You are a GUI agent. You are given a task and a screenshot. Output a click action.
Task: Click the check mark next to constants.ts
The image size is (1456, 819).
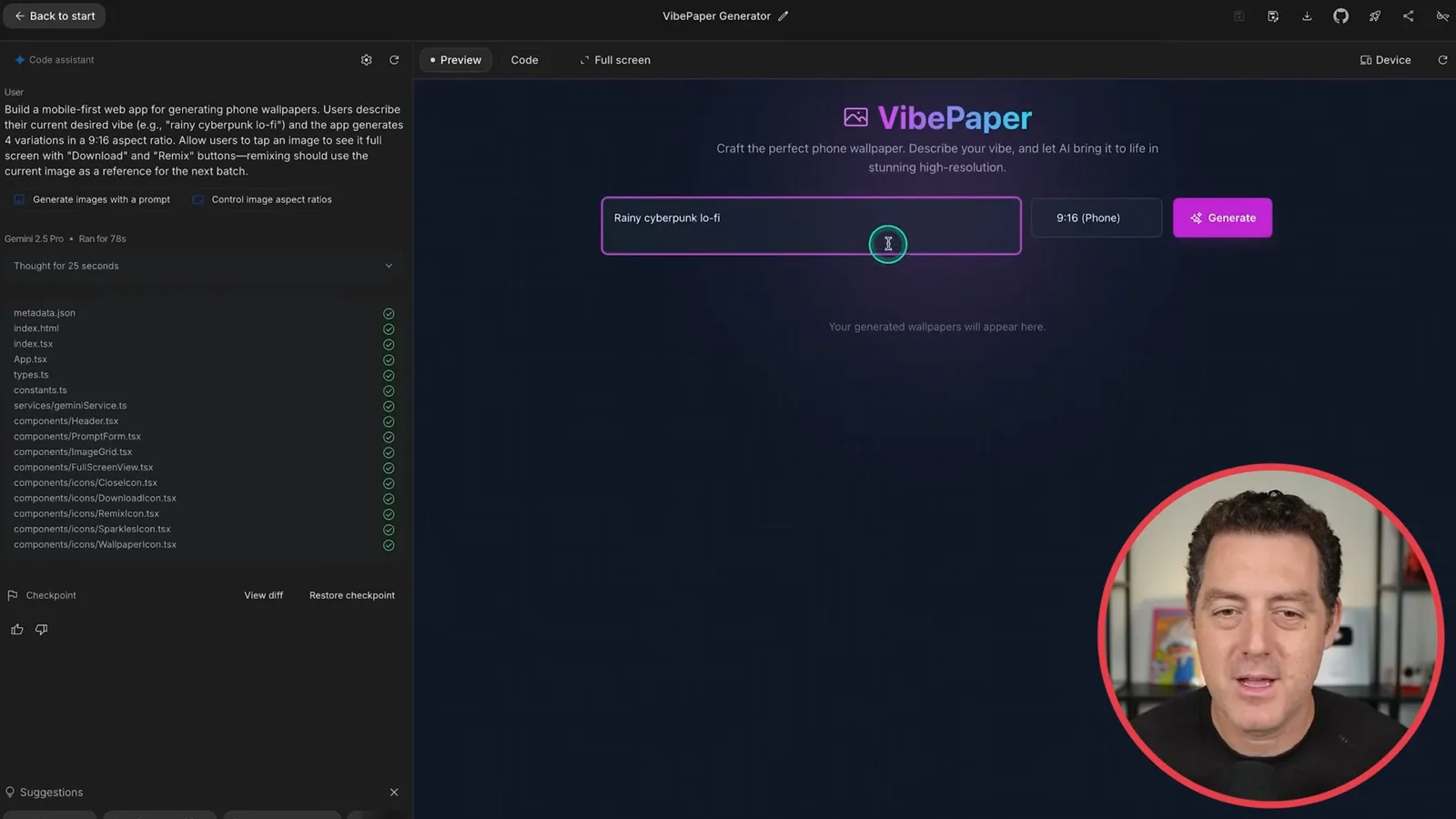click(389, 390)
